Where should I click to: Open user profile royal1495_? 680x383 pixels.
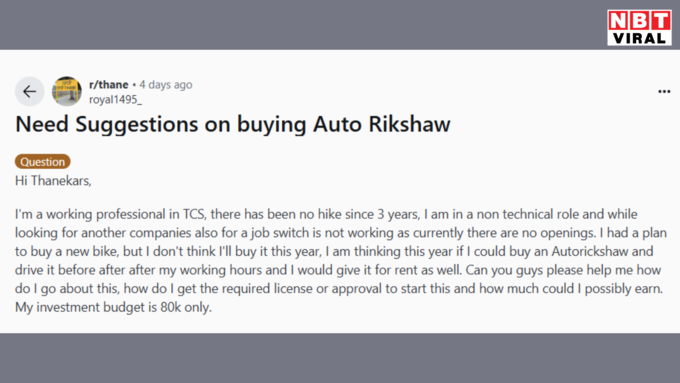pos(115,100)
